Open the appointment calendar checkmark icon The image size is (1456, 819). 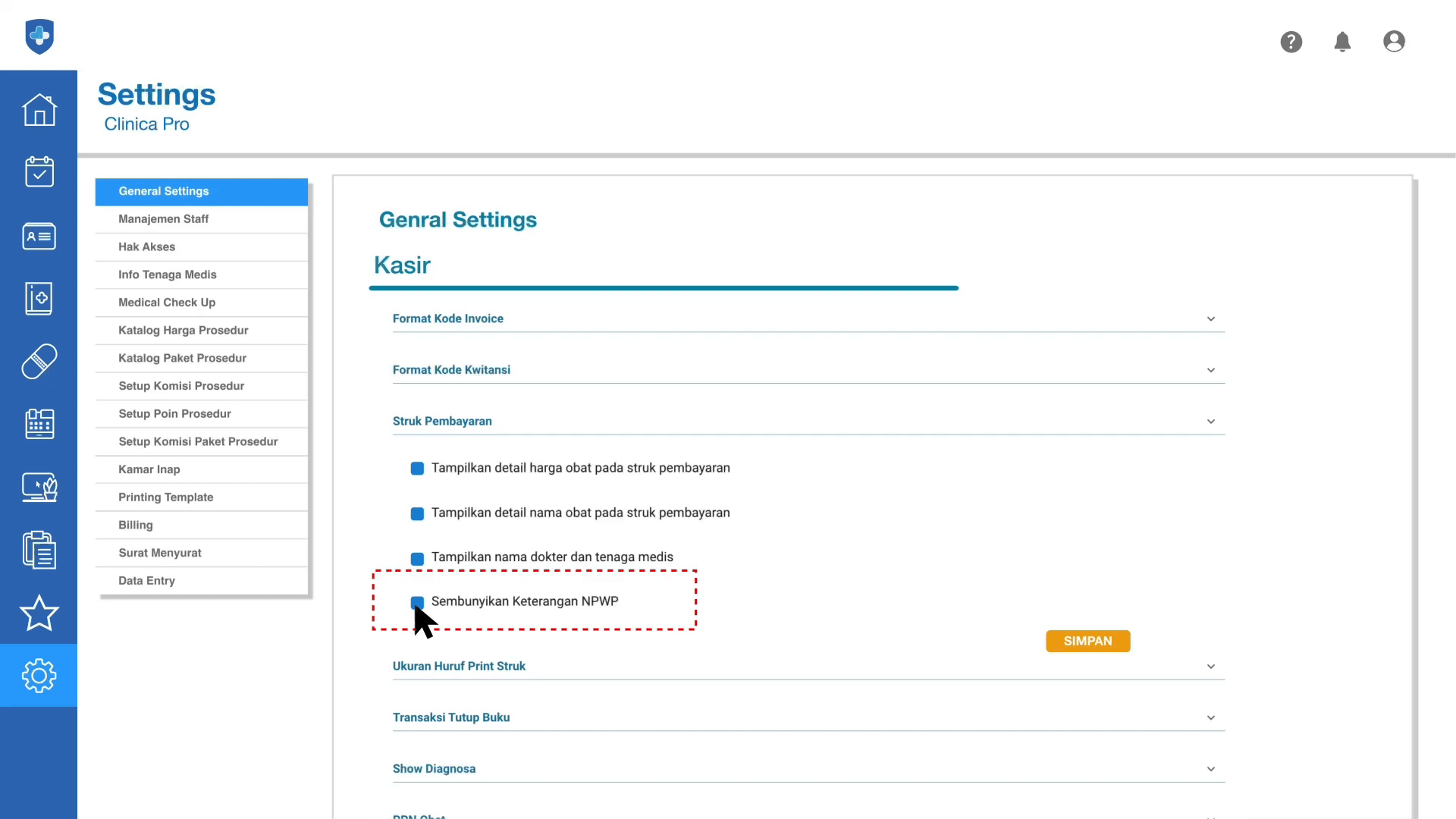(39, 172)
